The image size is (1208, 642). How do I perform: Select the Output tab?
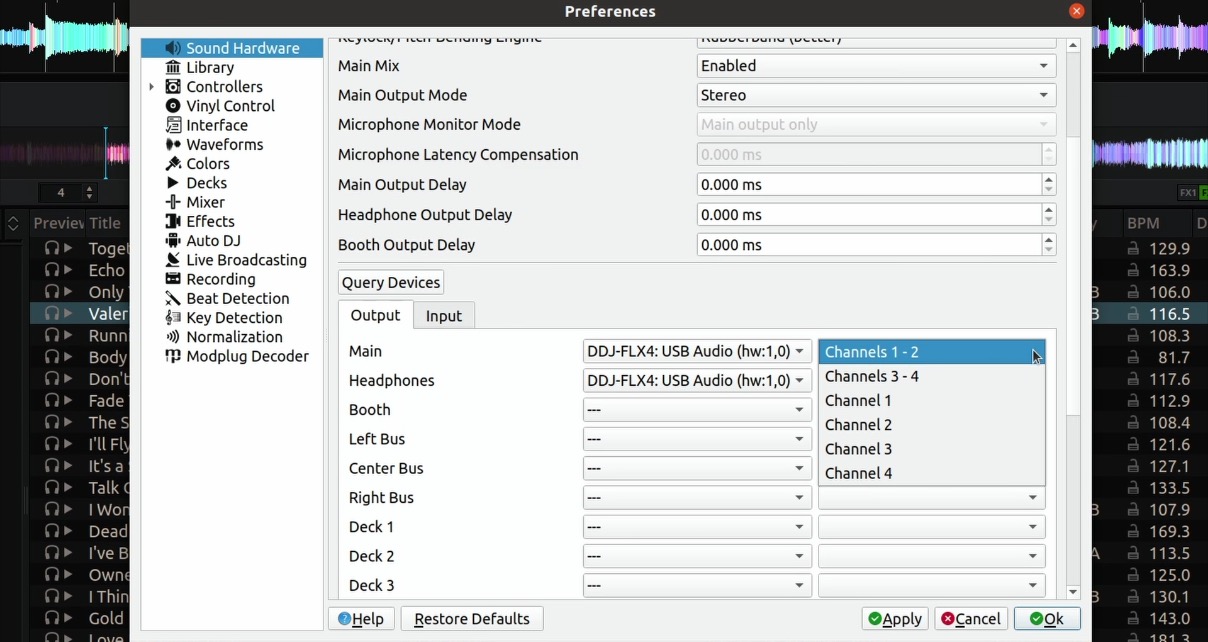click(375, 315)
